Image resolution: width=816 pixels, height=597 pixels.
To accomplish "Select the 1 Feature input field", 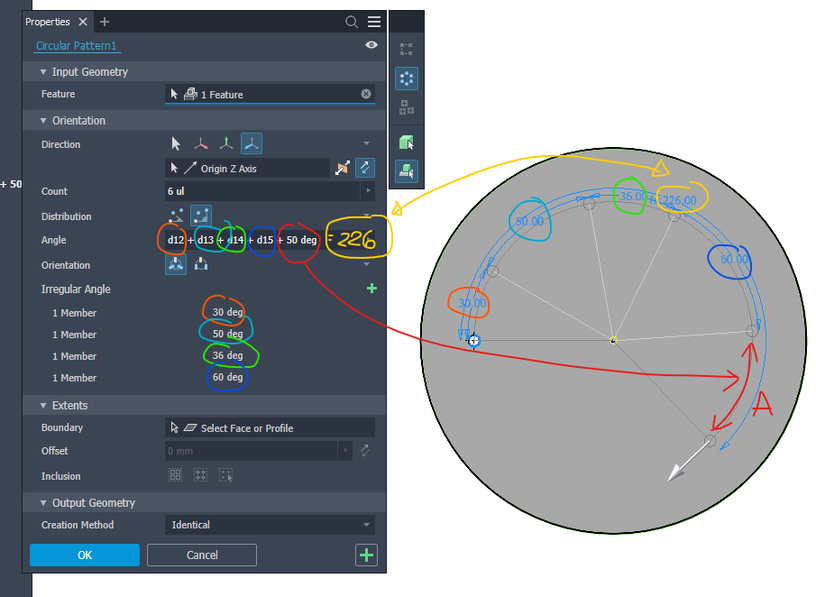I will [270, 94].
